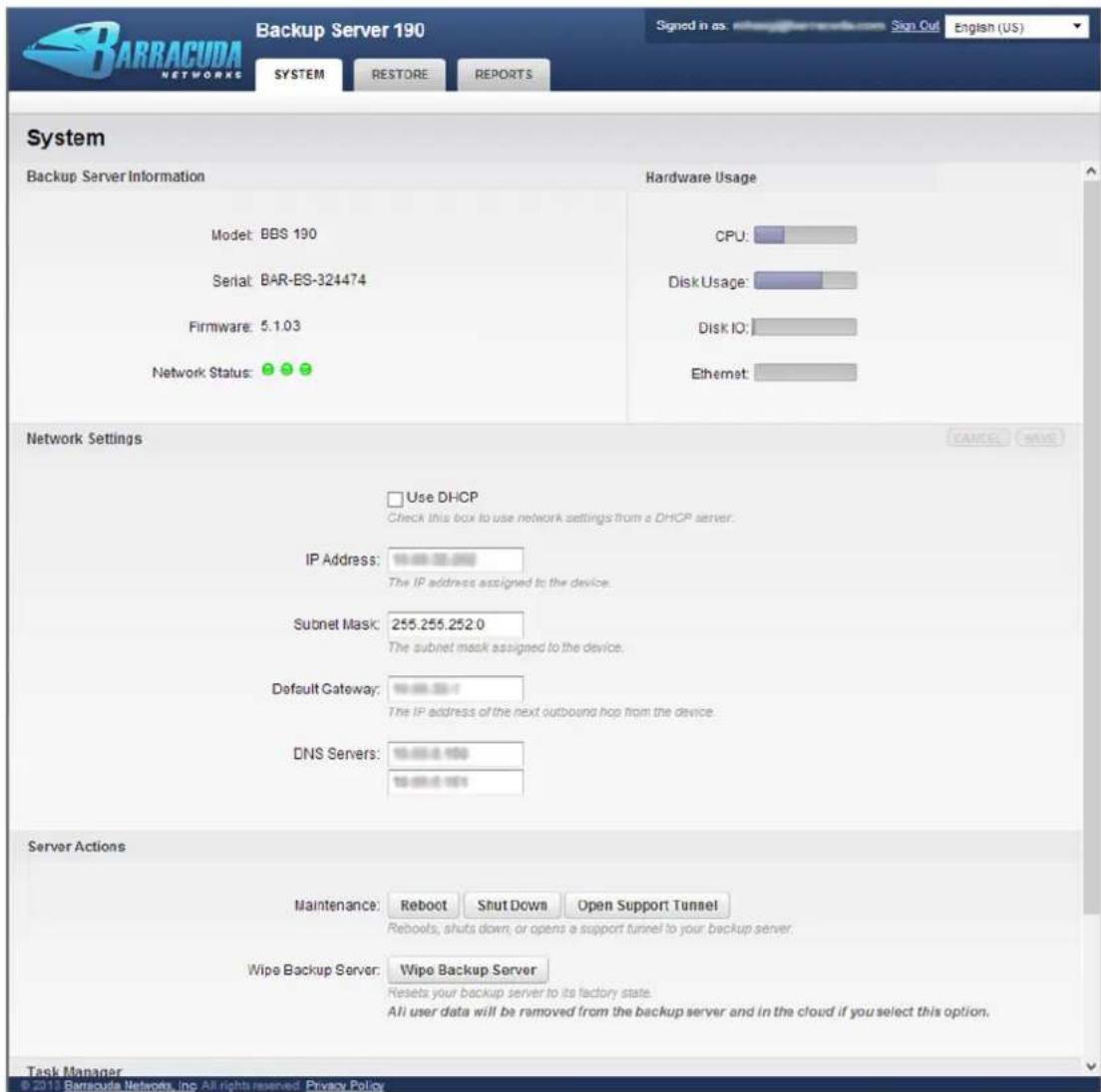Click the Network Settings heading
Screen dimensions: 1101x1092
pyautogui.click(x=84, y=439)
